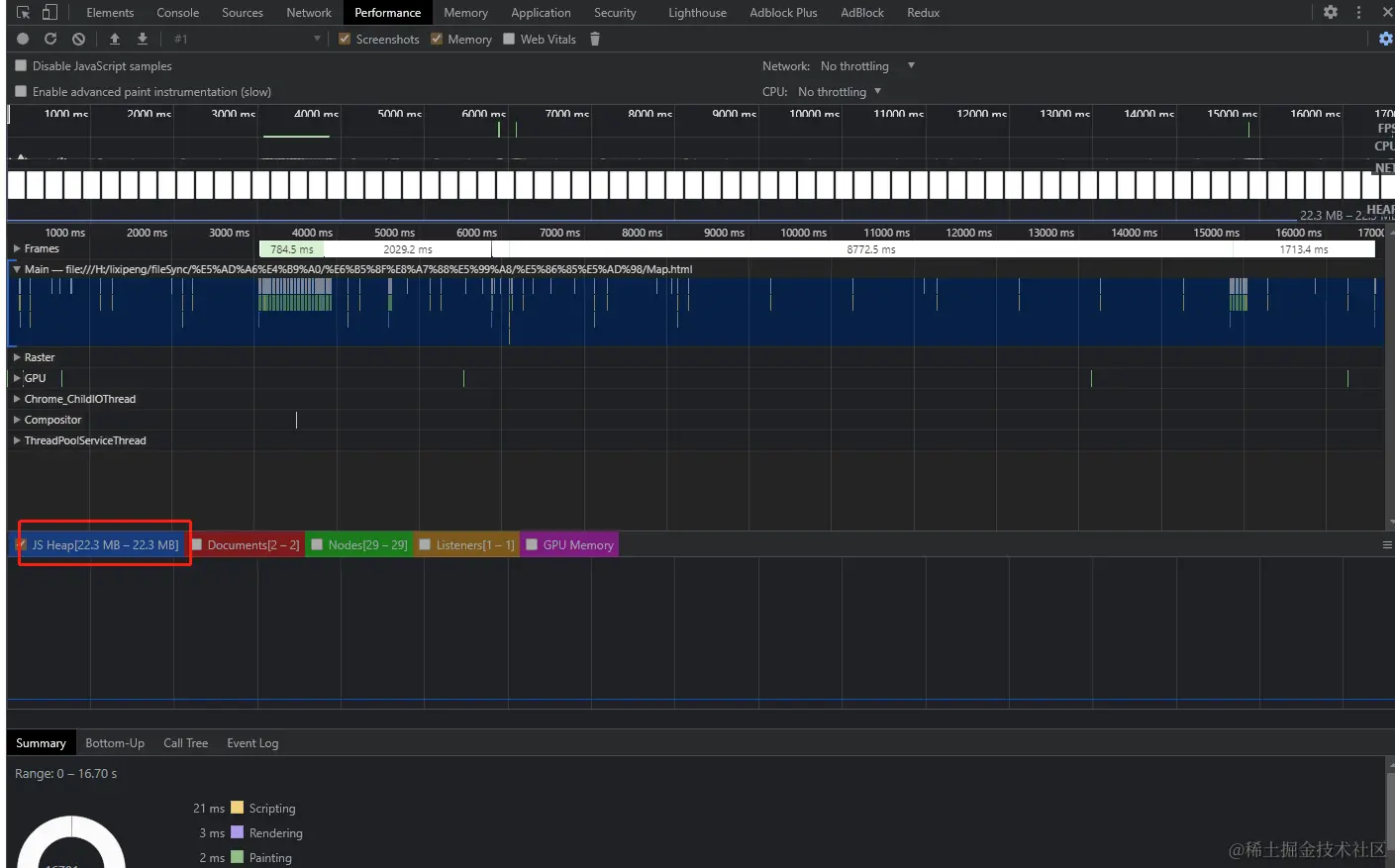Open the CPU throttling dropdown
Image resolution: width=1395 pixels, height=868 pixels.
[840, 92]
